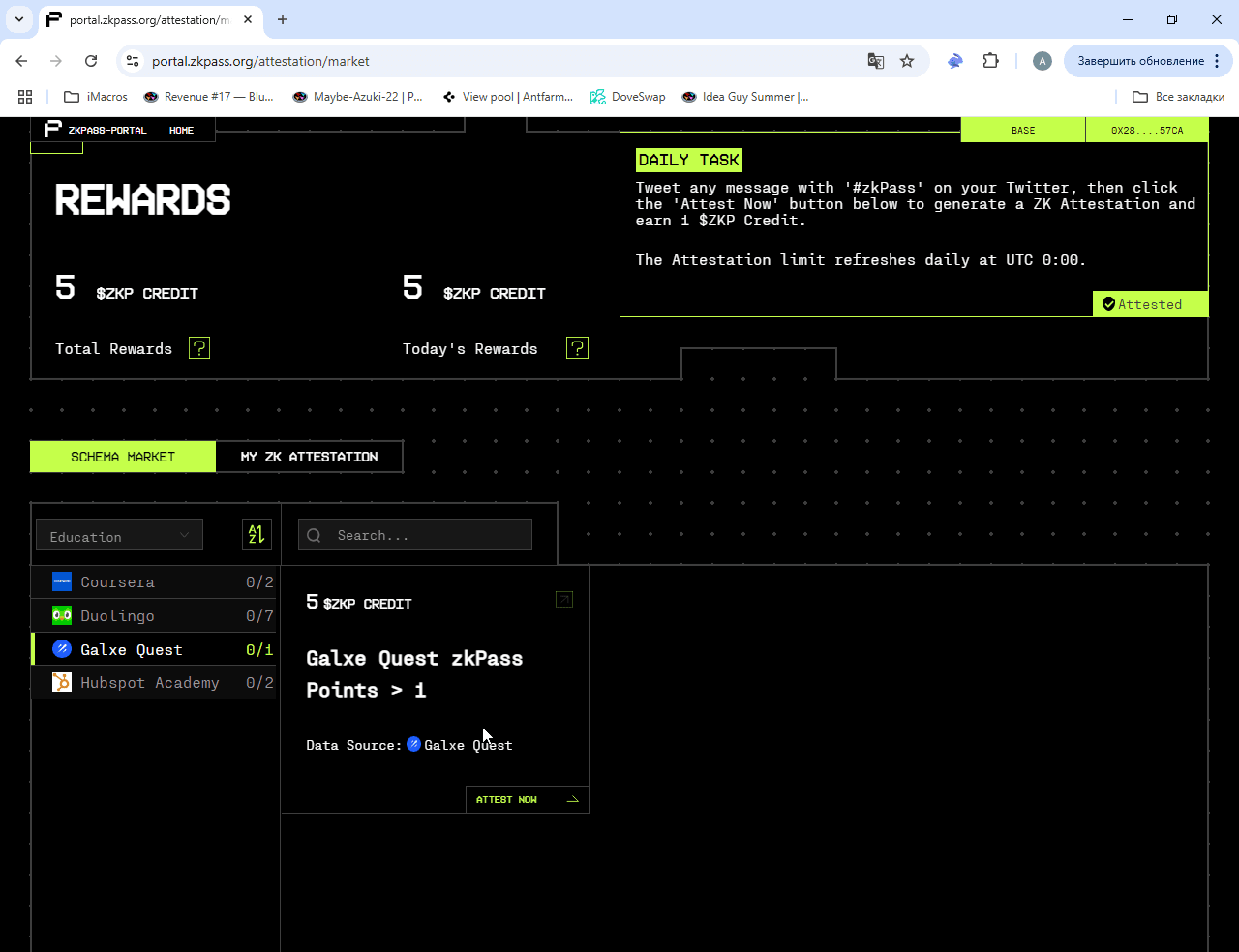This screenshot has width=1239, height=952.
Task: Open the HOME menu item
Action: [x=181, y=130]
